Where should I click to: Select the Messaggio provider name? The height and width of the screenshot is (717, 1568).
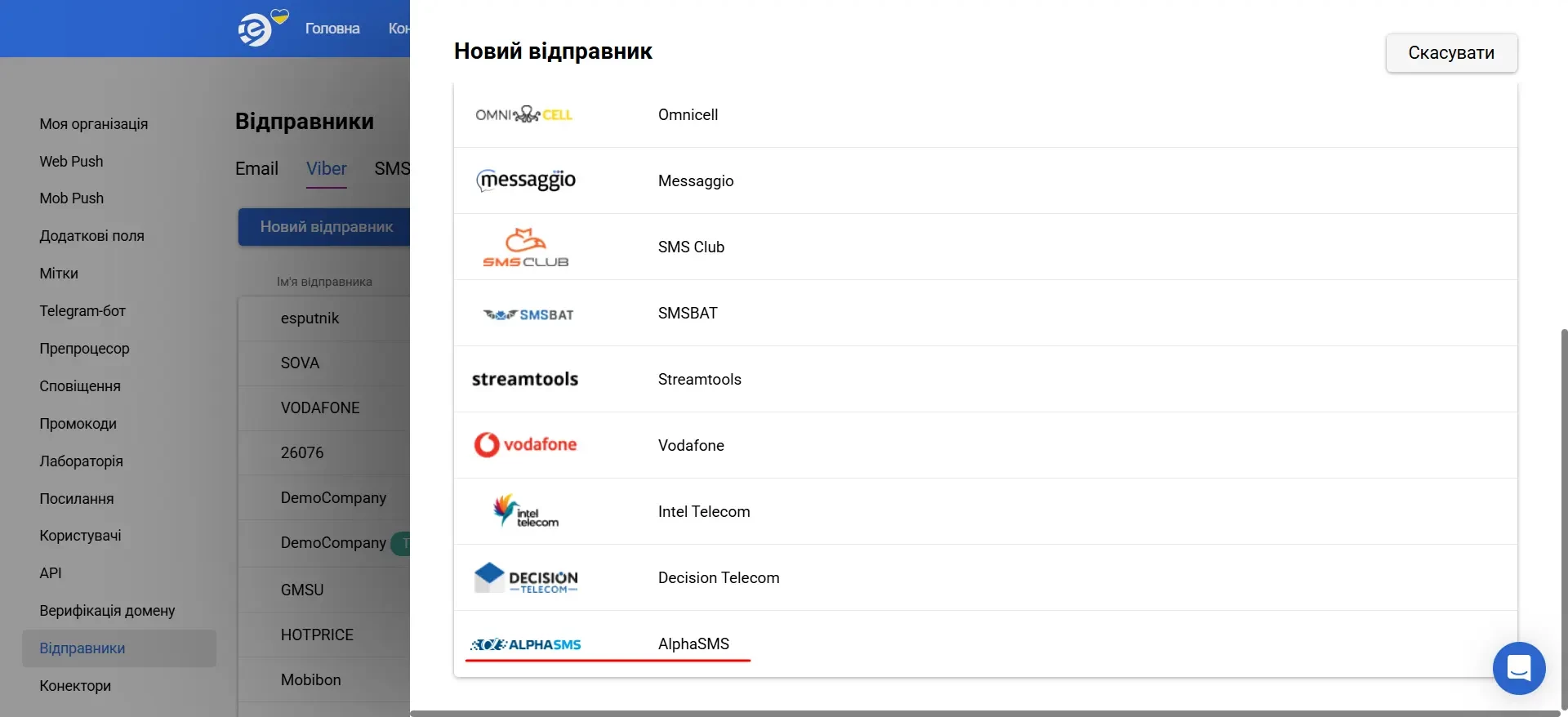(x=696, y=181)
